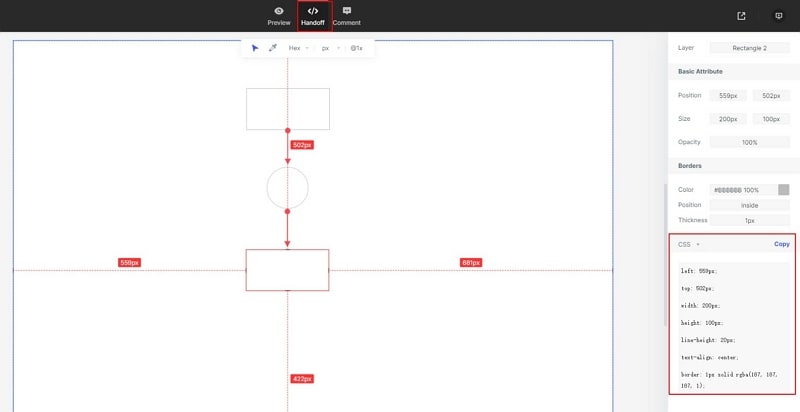Click the Opacity value 100%
800x412 pixels.
click(749, 142)
